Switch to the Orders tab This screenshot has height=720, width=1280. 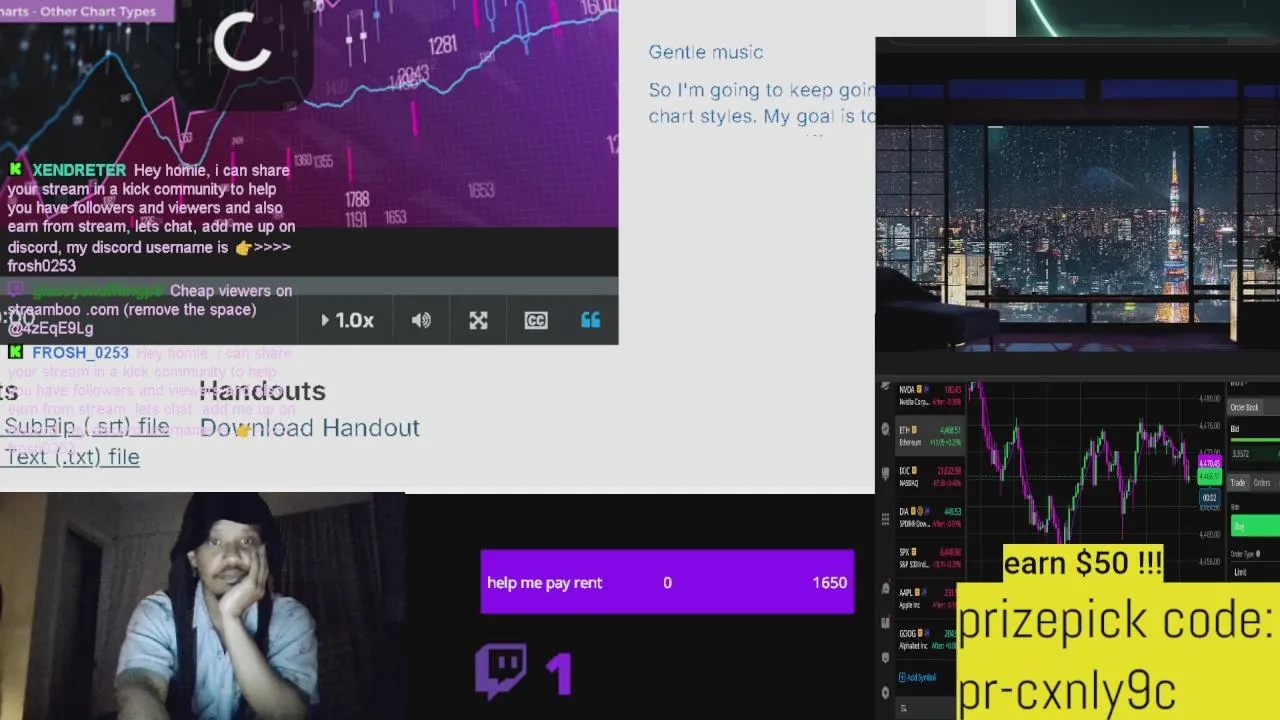pyautogui.click(x=1262, y=483)
